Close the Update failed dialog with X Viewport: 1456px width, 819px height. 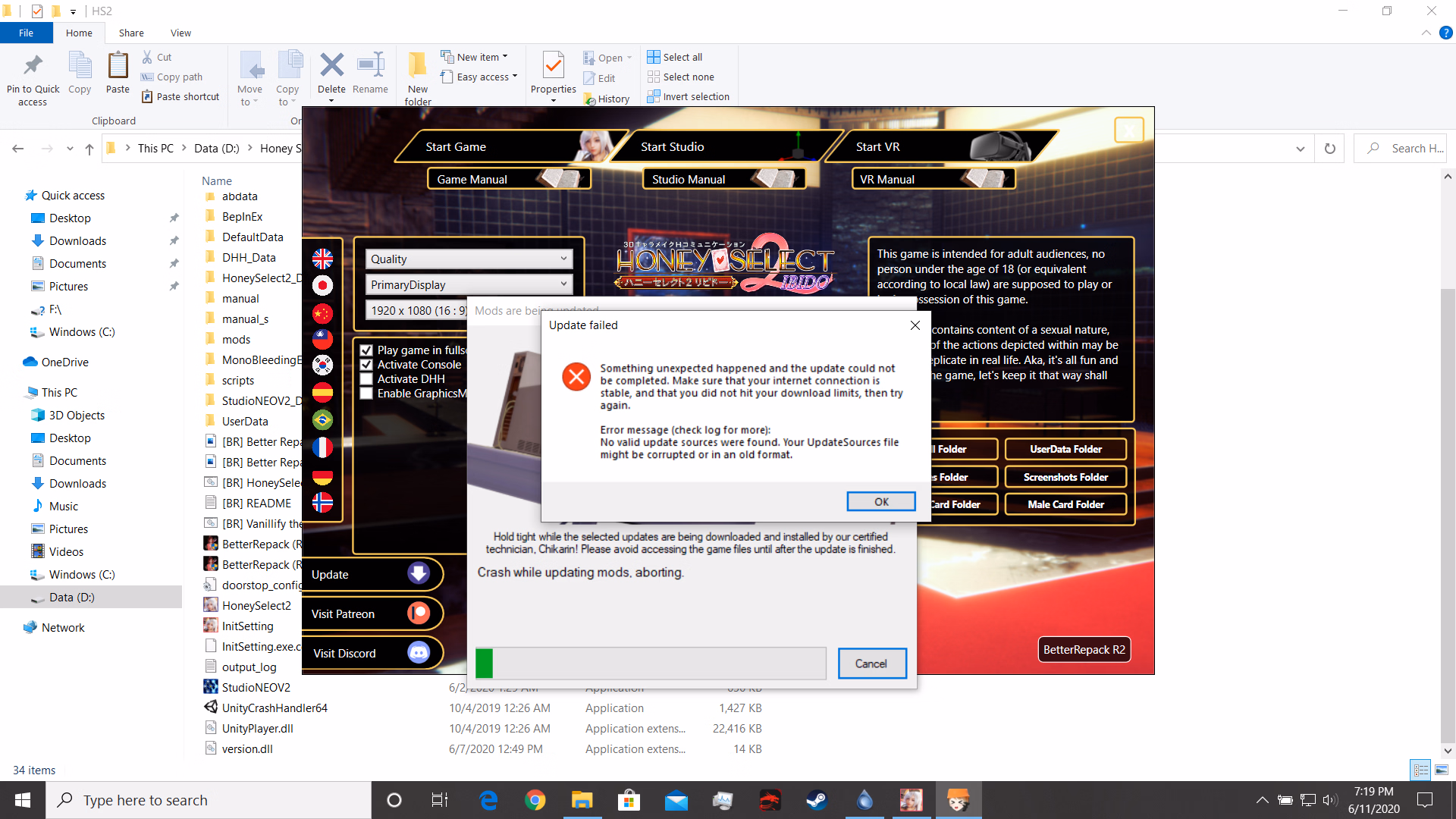click(x=915, y=325)
